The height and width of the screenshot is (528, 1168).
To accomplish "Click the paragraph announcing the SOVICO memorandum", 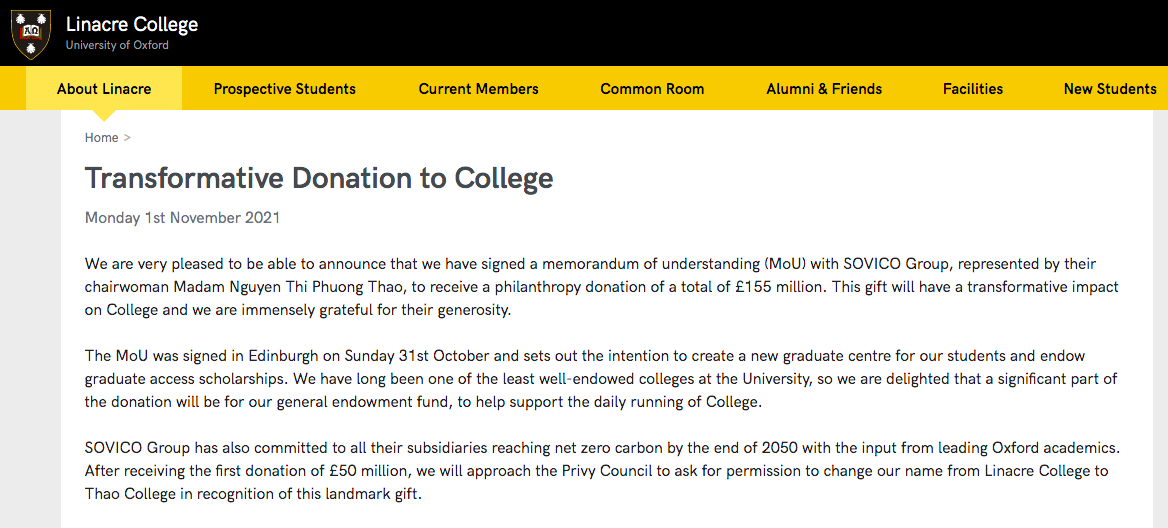I will coord(600,287).
